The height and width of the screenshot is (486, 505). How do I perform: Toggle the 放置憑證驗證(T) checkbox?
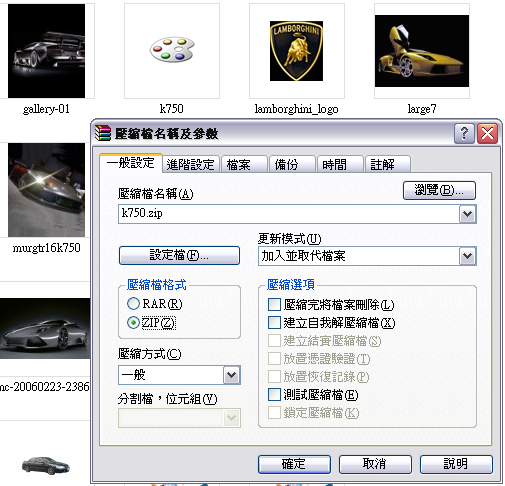(x=319, y=359)
